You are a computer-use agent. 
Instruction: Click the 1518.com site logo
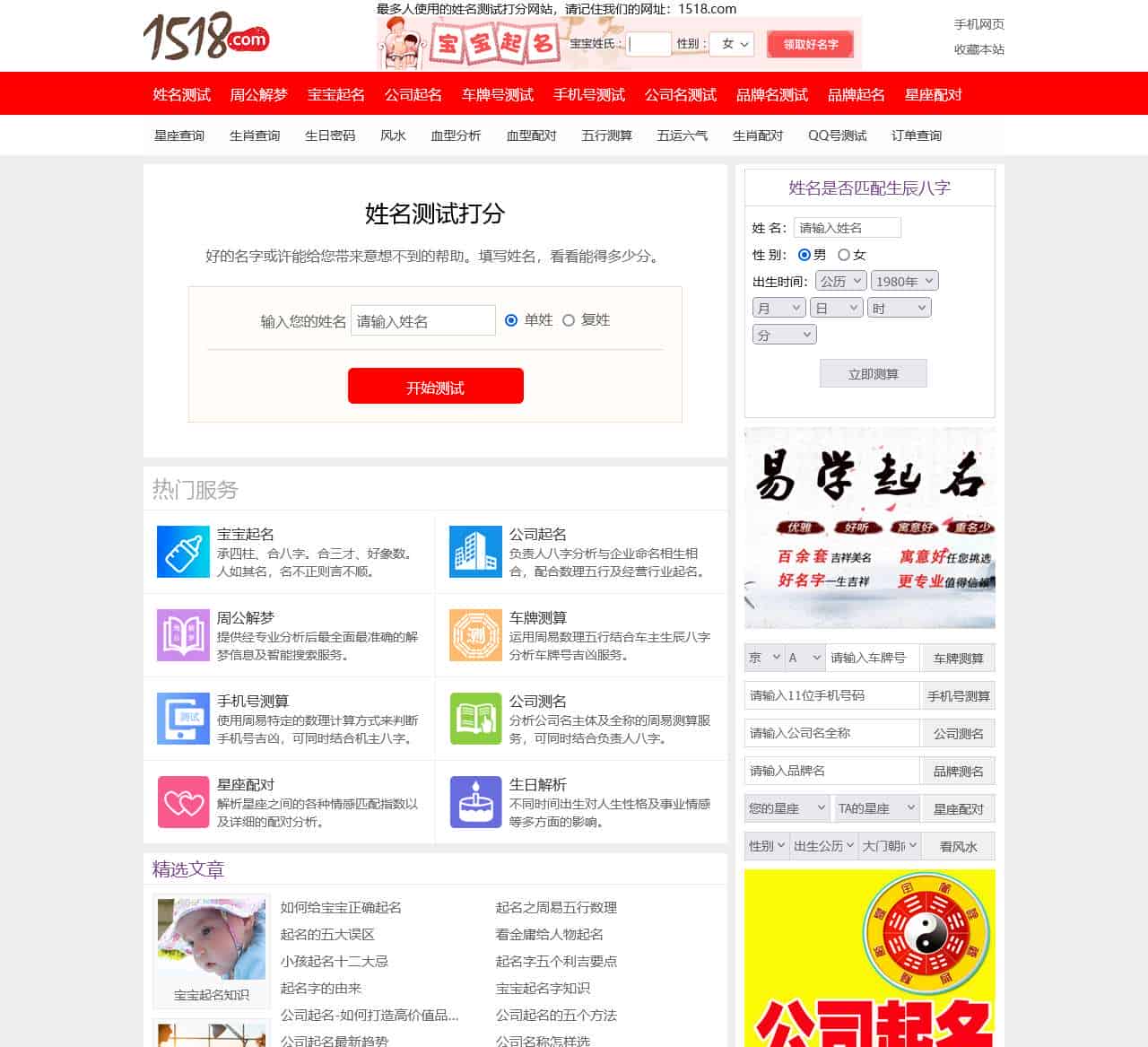click(206, 36)
